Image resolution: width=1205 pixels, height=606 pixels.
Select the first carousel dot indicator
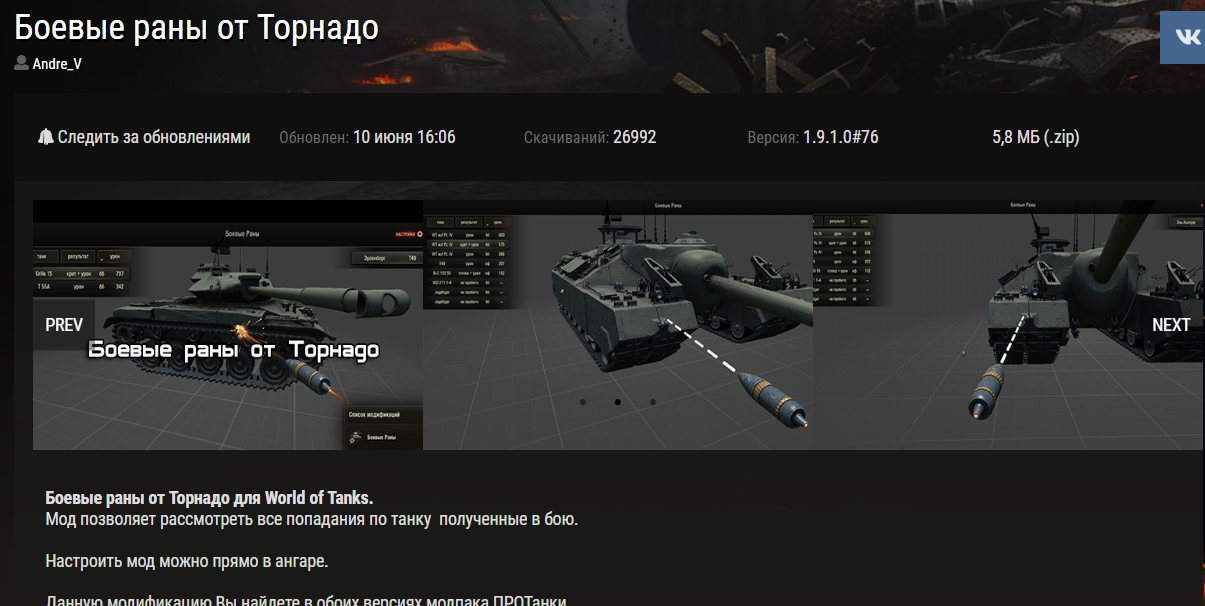tap(582, 402)
